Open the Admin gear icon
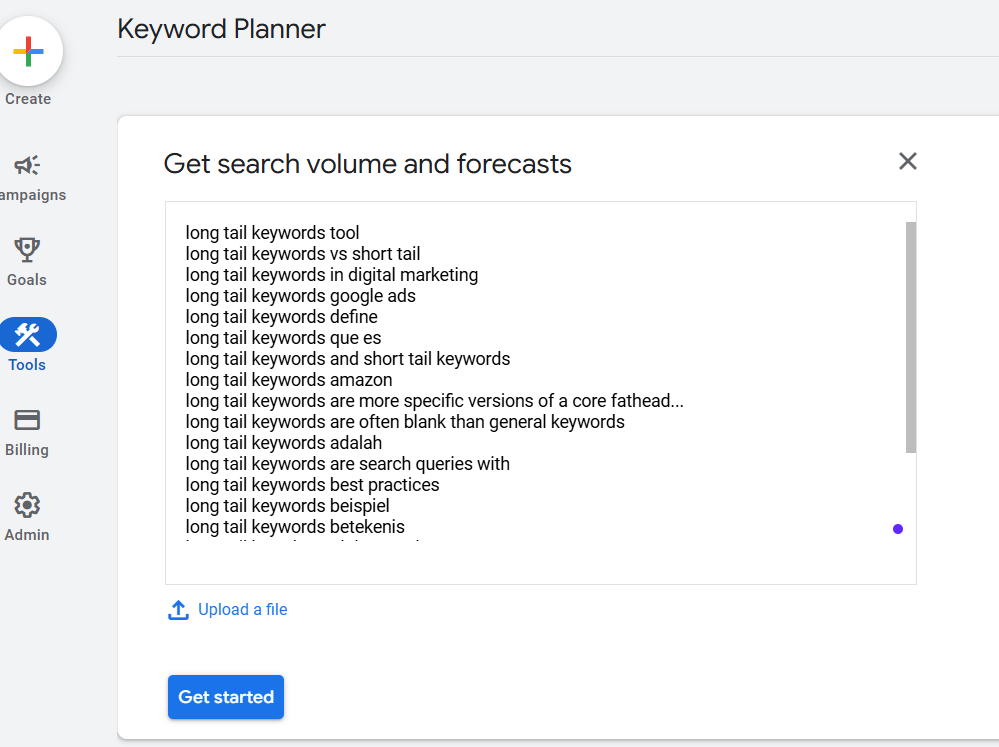999x747 pixels. [27, 505]
